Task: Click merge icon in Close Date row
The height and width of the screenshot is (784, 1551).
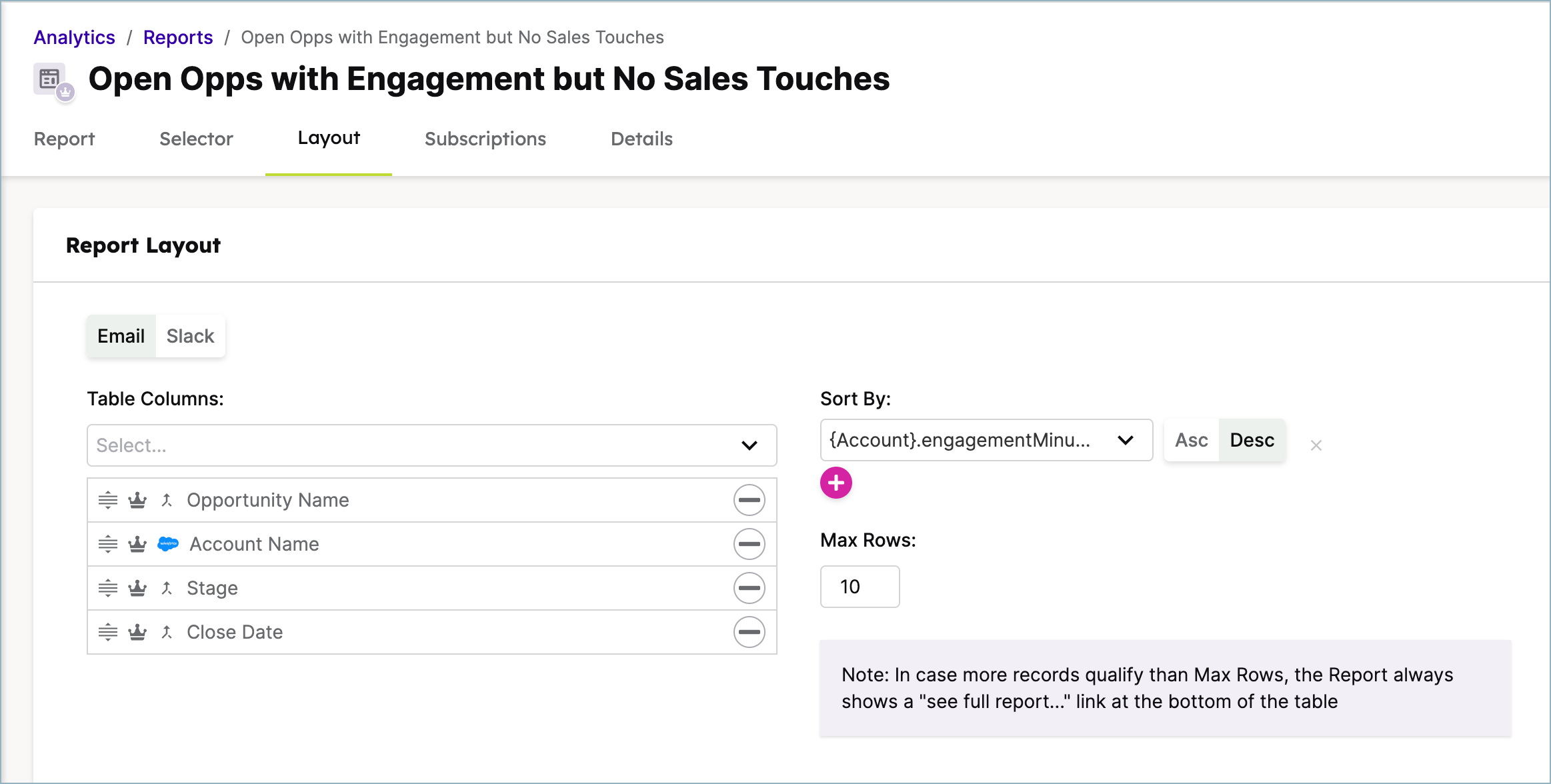Action: [167, 632]
